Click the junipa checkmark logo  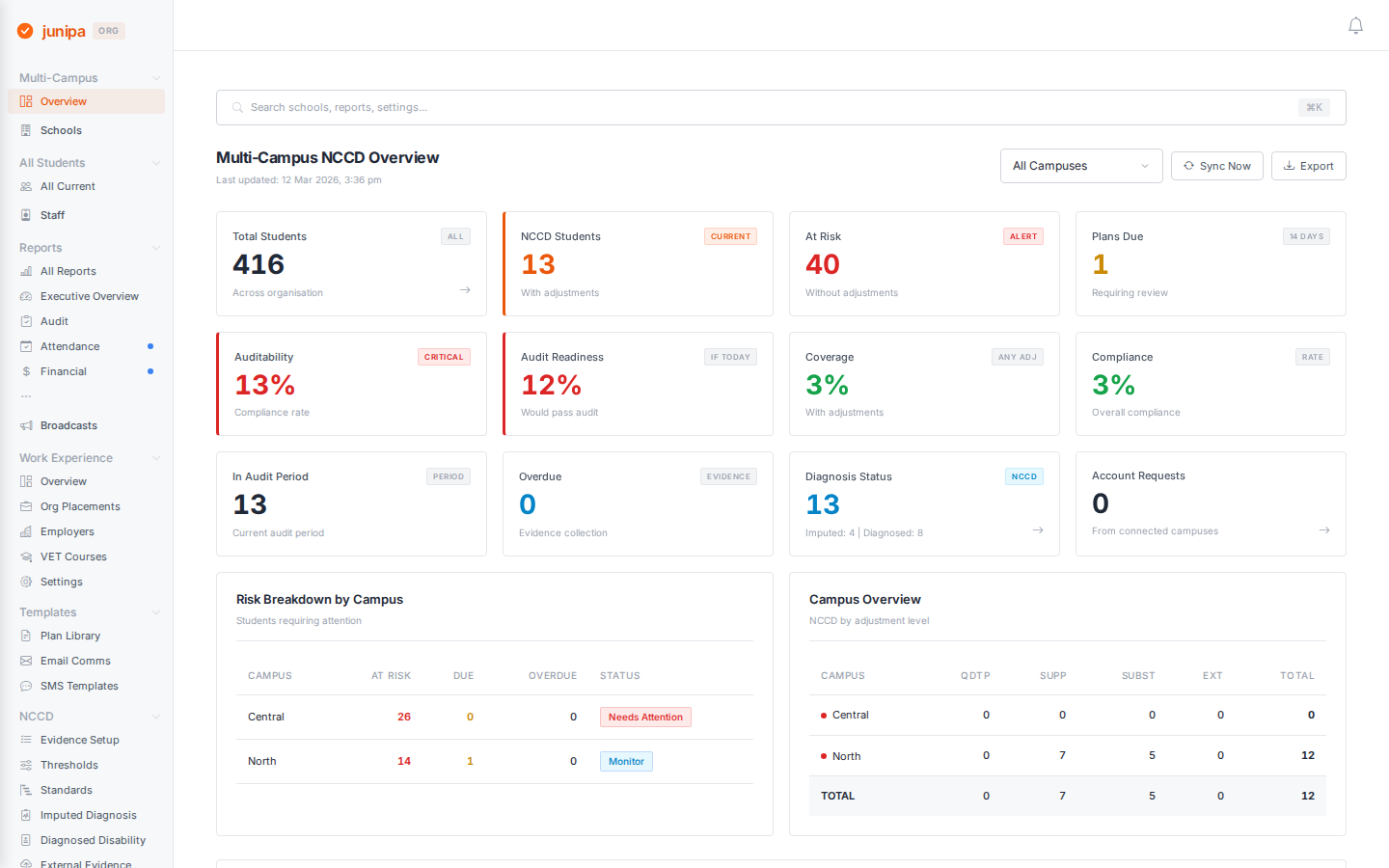pyautogui.click(x=25, y=30)
